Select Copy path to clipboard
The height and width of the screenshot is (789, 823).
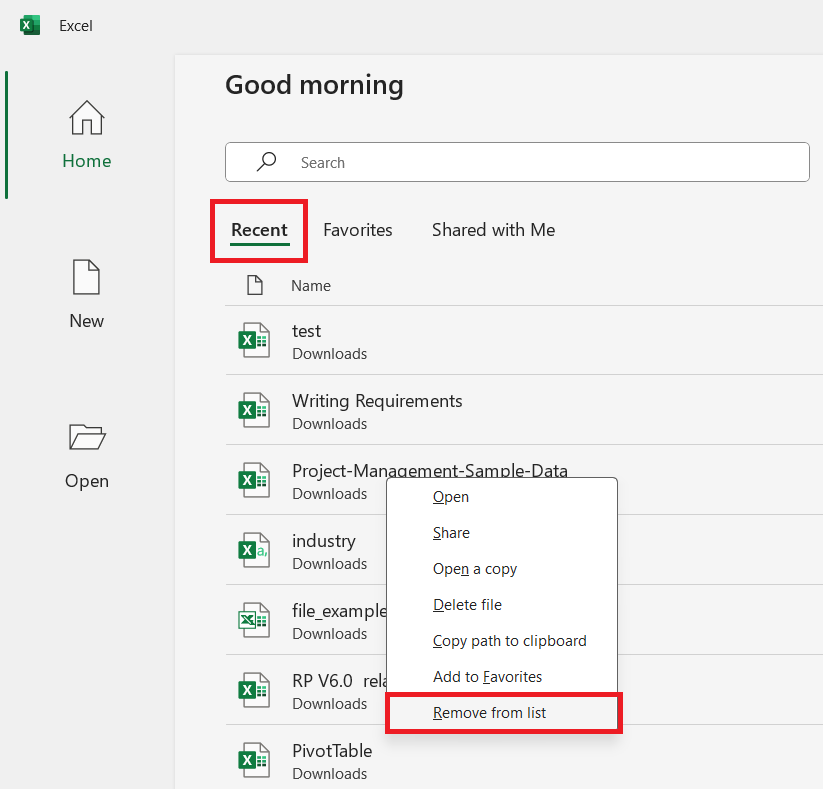coord(502,641)
